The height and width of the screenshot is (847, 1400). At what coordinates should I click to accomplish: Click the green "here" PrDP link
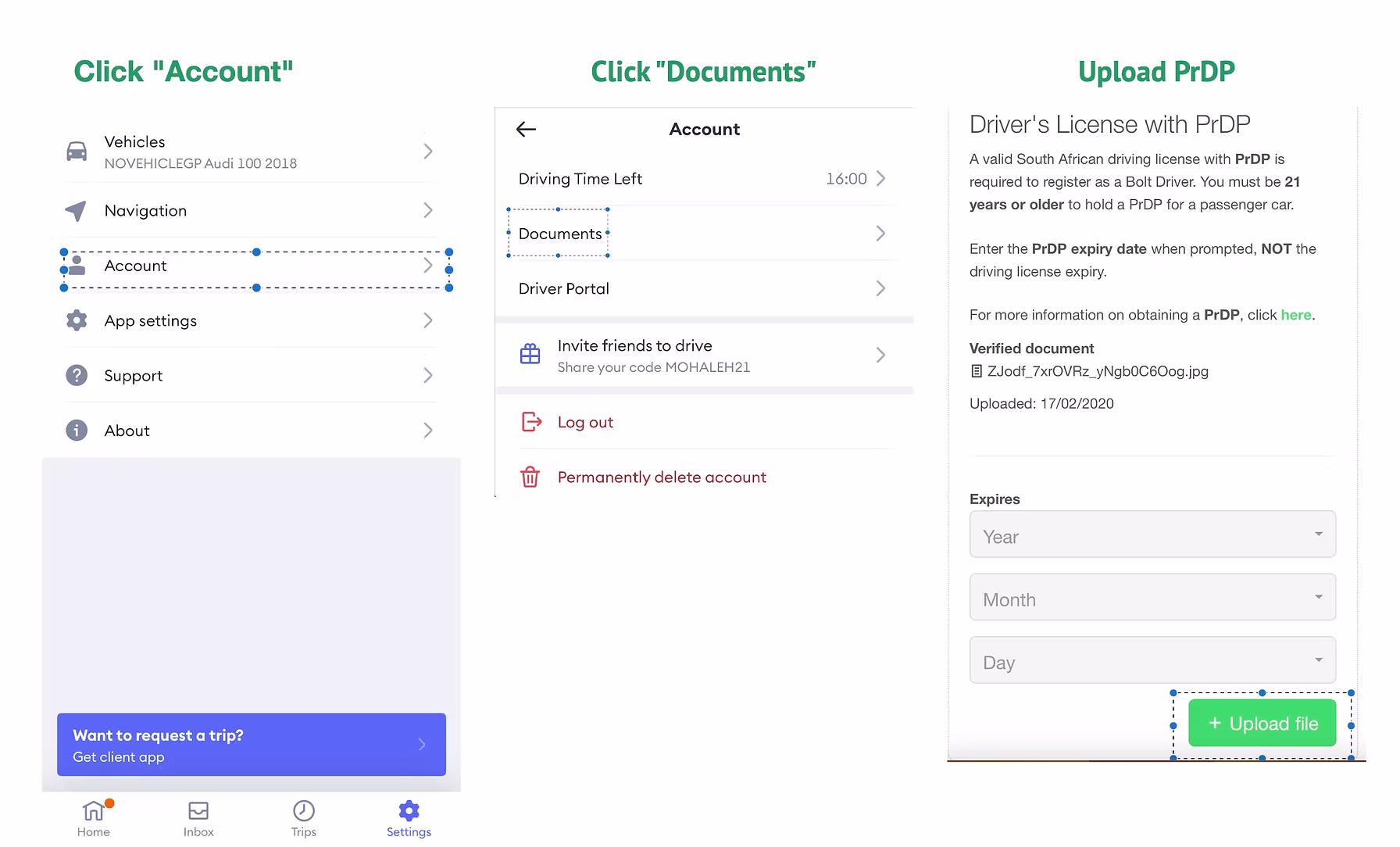click(x=1295, y=315)
